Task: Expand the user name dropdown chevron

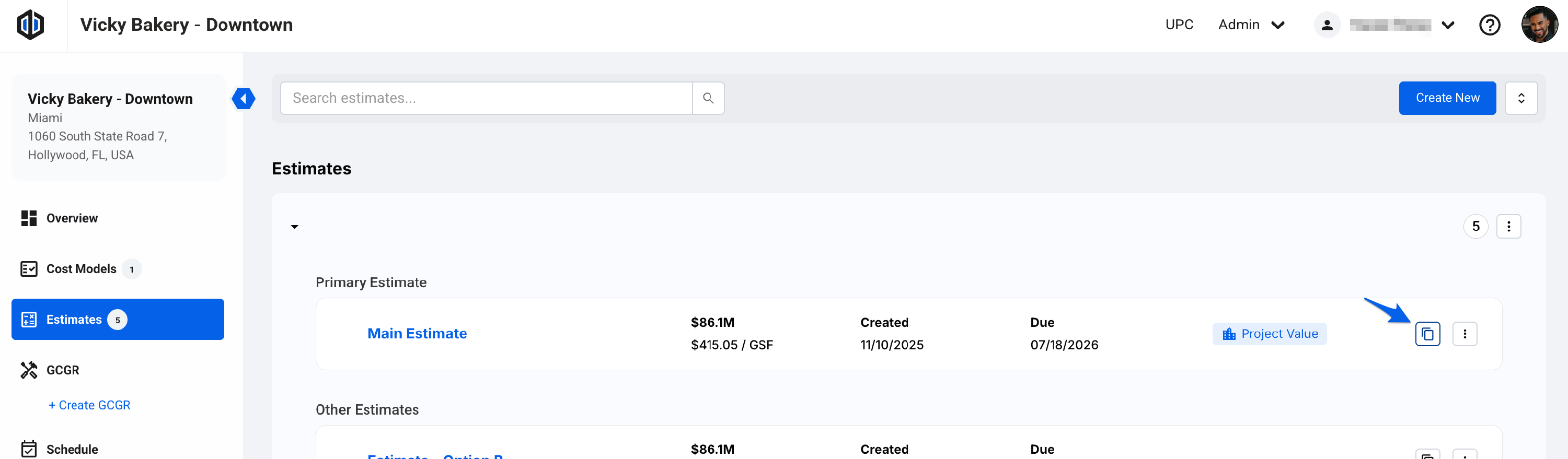Action: tap(1448, 25)
